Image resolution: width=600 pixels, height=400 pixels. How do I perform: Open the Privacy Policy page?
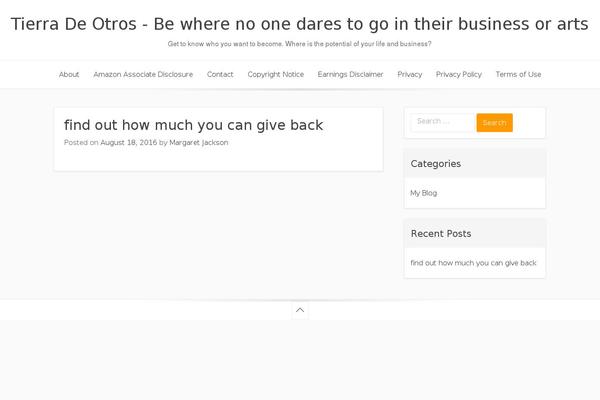pyautogui.click(x=459, y=74)
